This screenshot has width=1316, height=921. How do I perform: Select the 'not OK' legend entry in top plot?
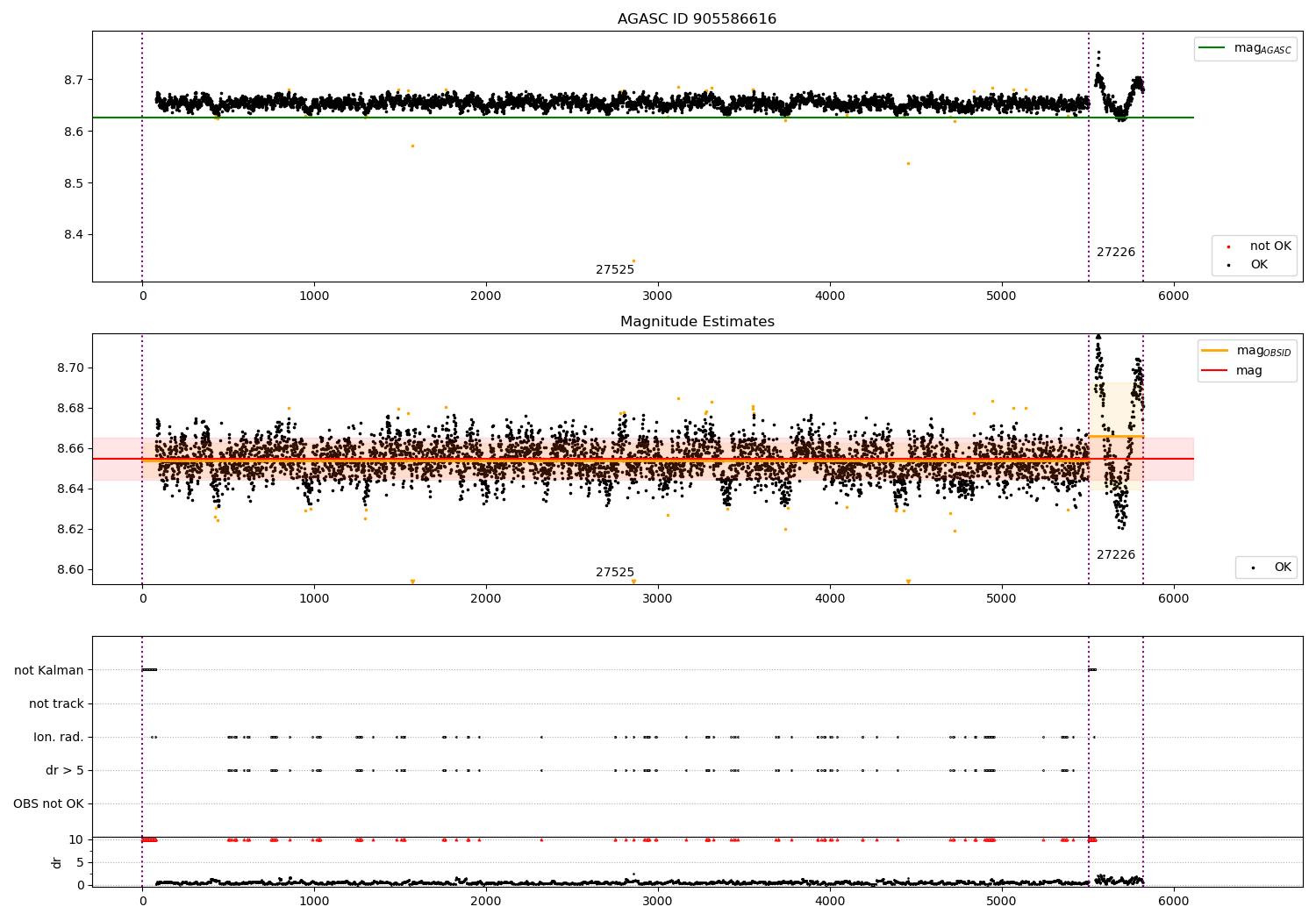tap(1259, 246)
